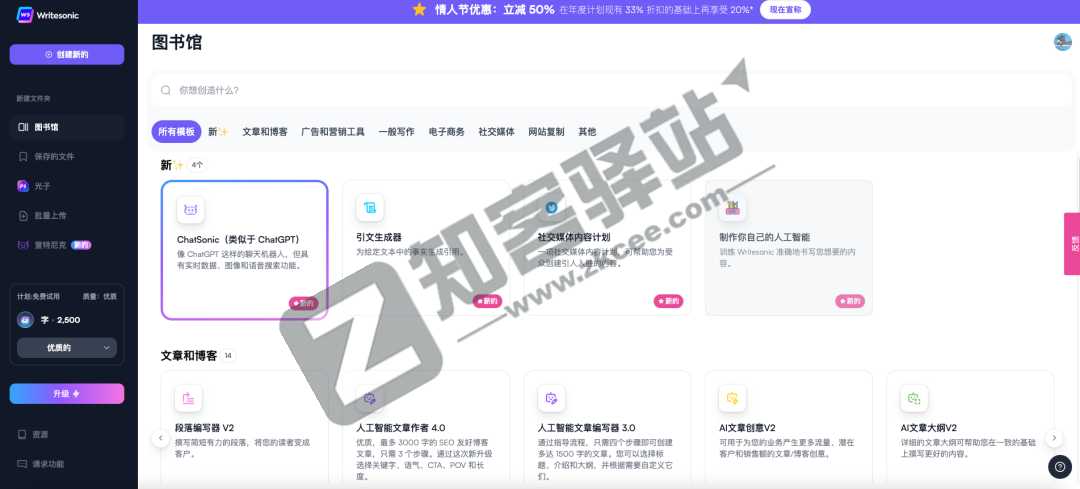The width and height of the screenshot is (1080, 489).
Task: Click the 人工智能文章编写器 3.0 icon
Action: point(551,399)
